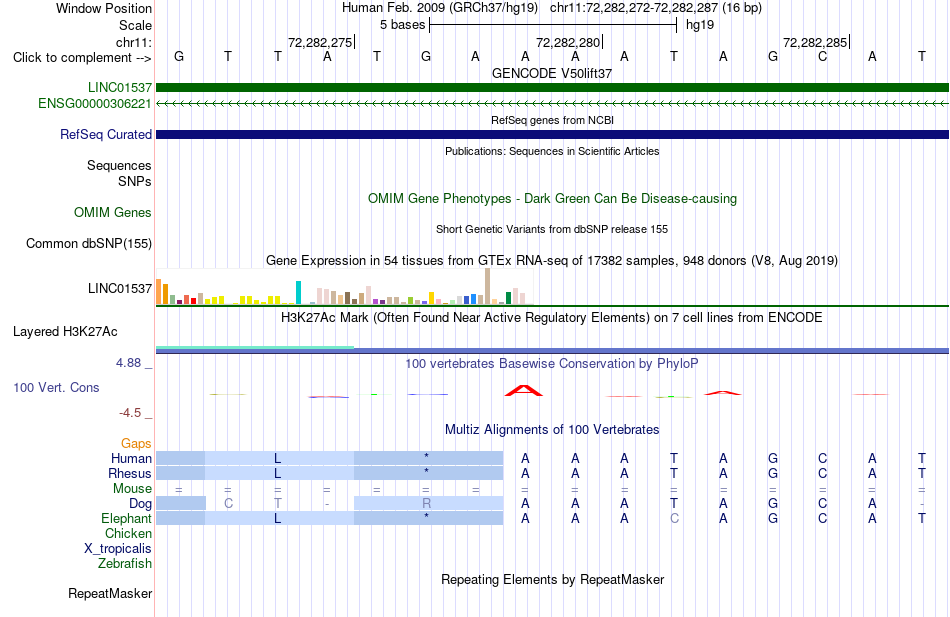Select the Mouse species row label
The image size is (950, 617).
(132, 489)
